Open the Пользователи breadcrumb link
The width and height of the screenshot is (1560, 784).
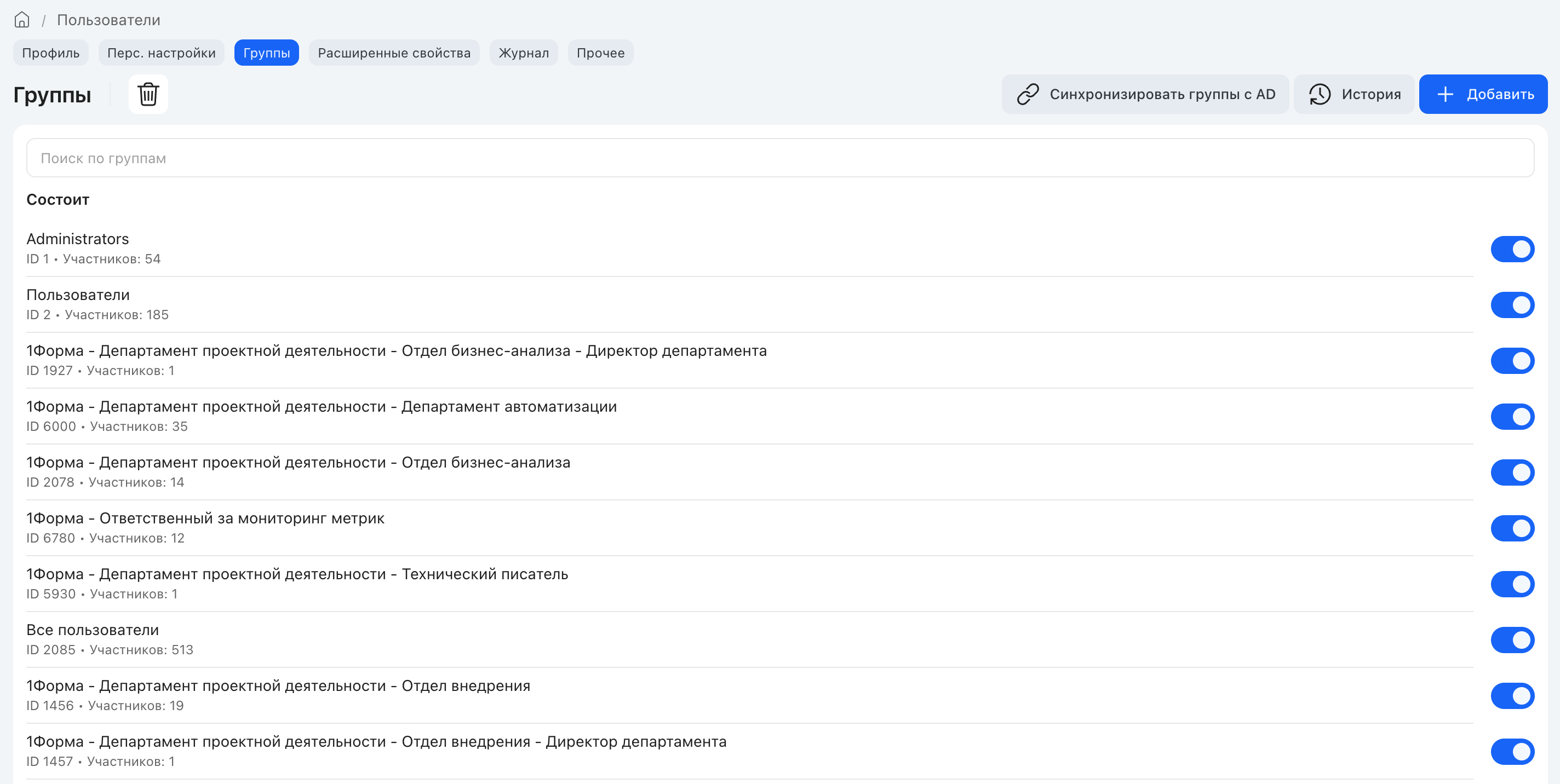tap(108, 20)
